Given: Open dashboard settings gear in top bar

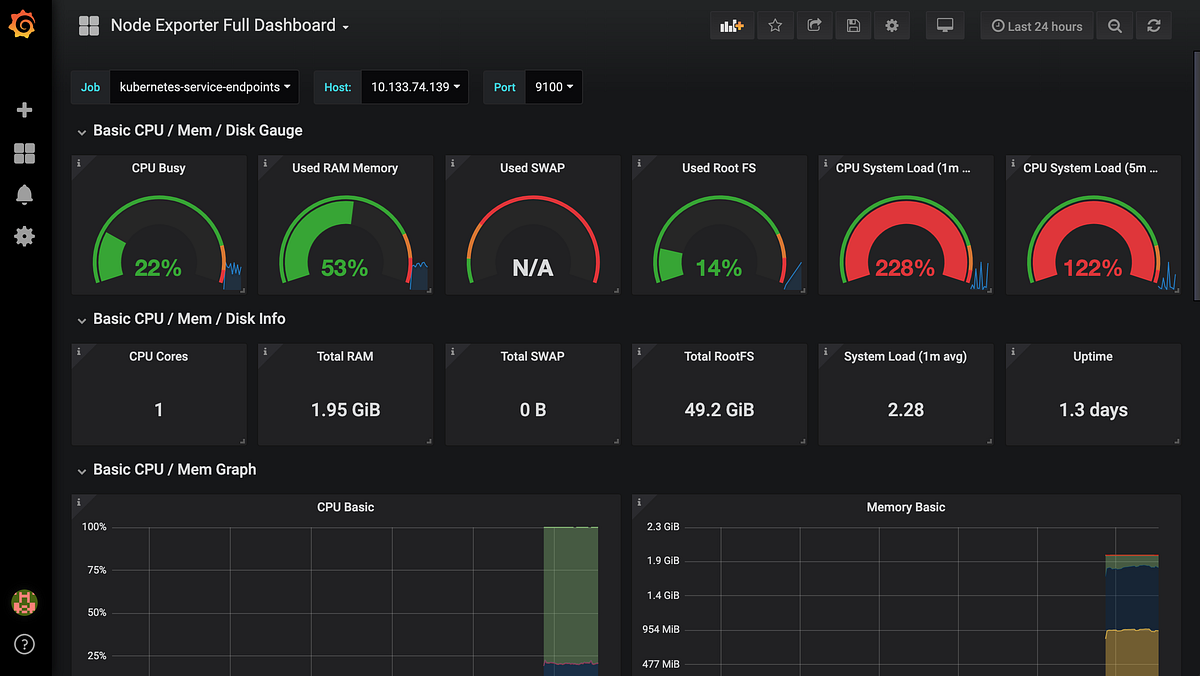Looking at the screenshot, I should coord(892,26).
